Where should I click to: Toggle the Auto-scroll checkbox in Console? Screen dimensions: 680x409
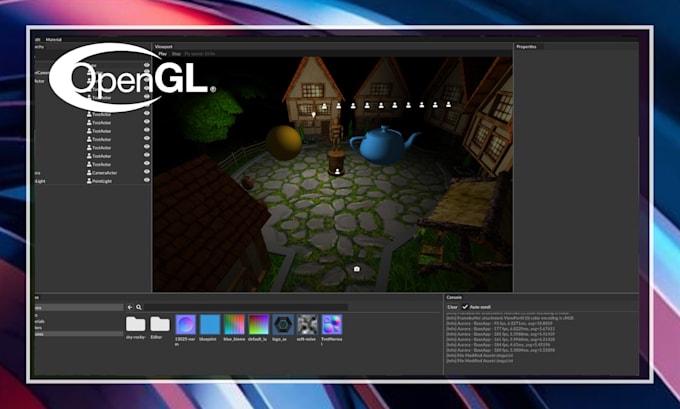465,307
